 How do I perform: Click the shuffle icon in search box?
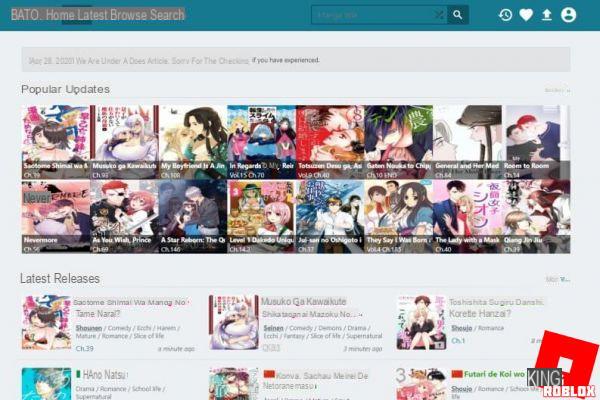439,15
